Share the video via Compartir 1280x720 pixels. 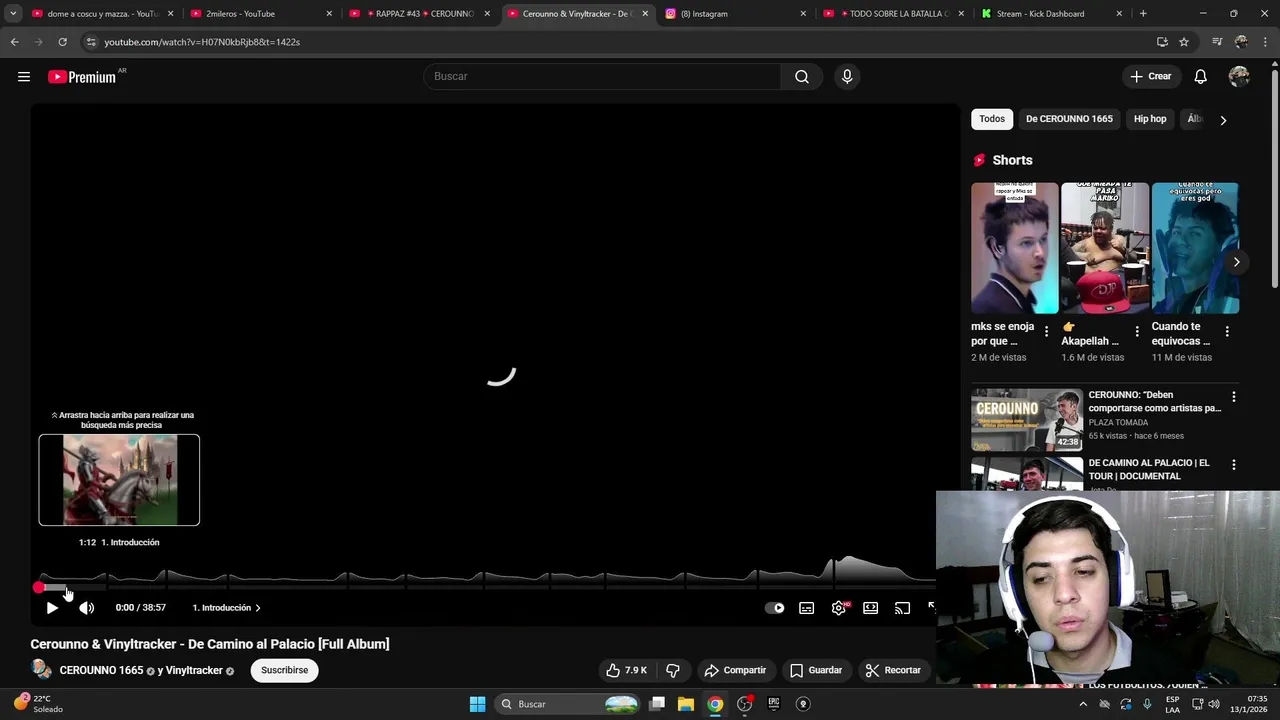pyautogui.click(x=735, y=670)
